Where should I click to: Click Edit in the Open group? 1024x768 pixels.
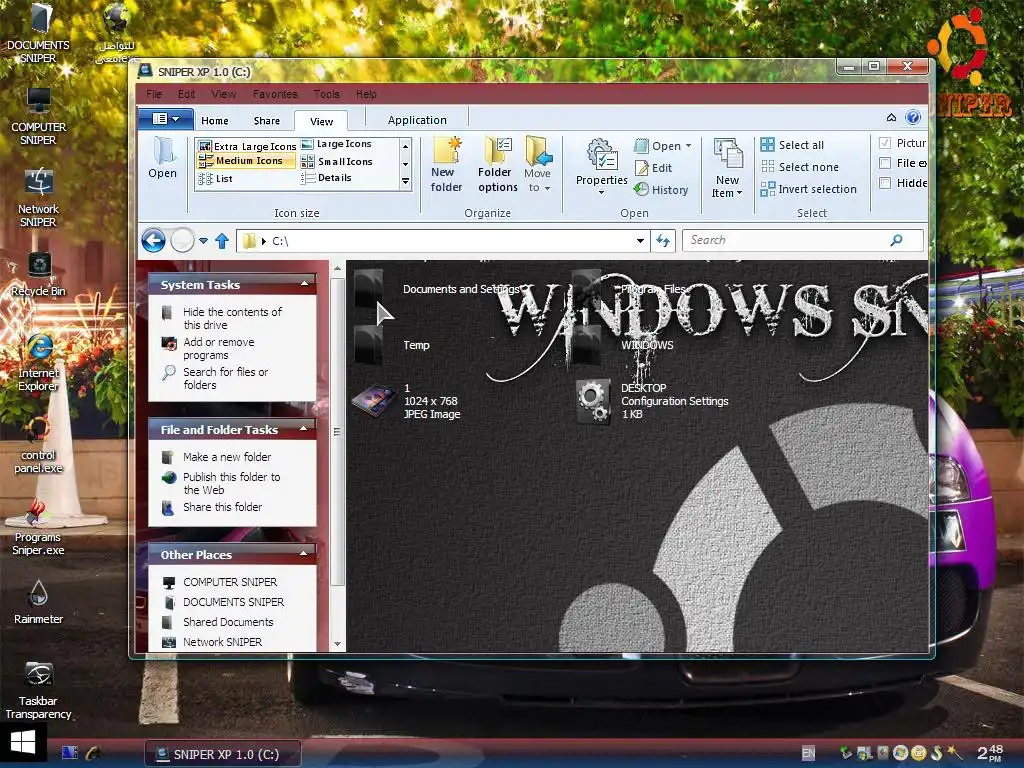coord(654,168)
